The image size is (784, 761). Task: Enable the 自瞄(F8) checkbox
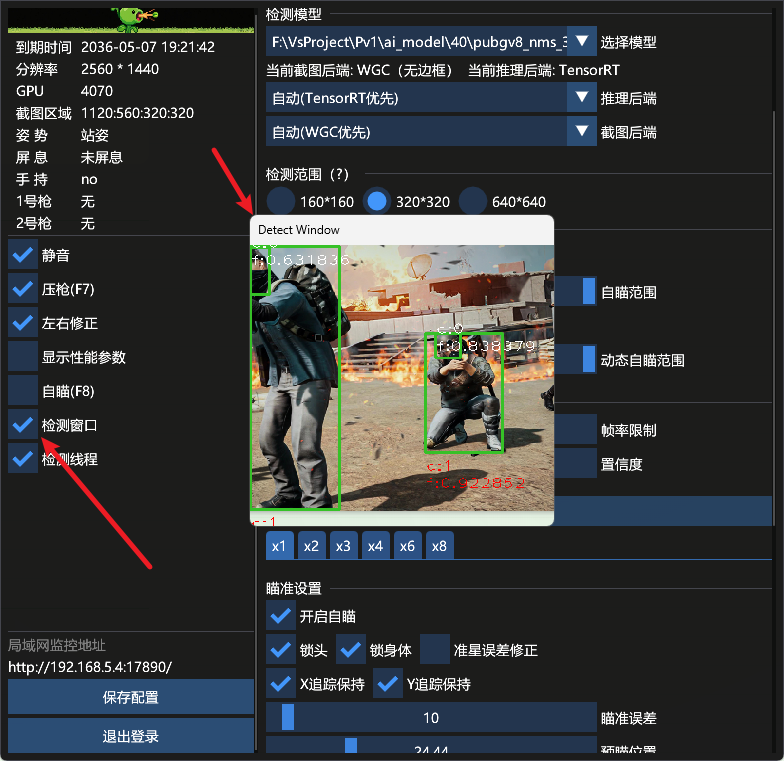(x=23, y=391)
